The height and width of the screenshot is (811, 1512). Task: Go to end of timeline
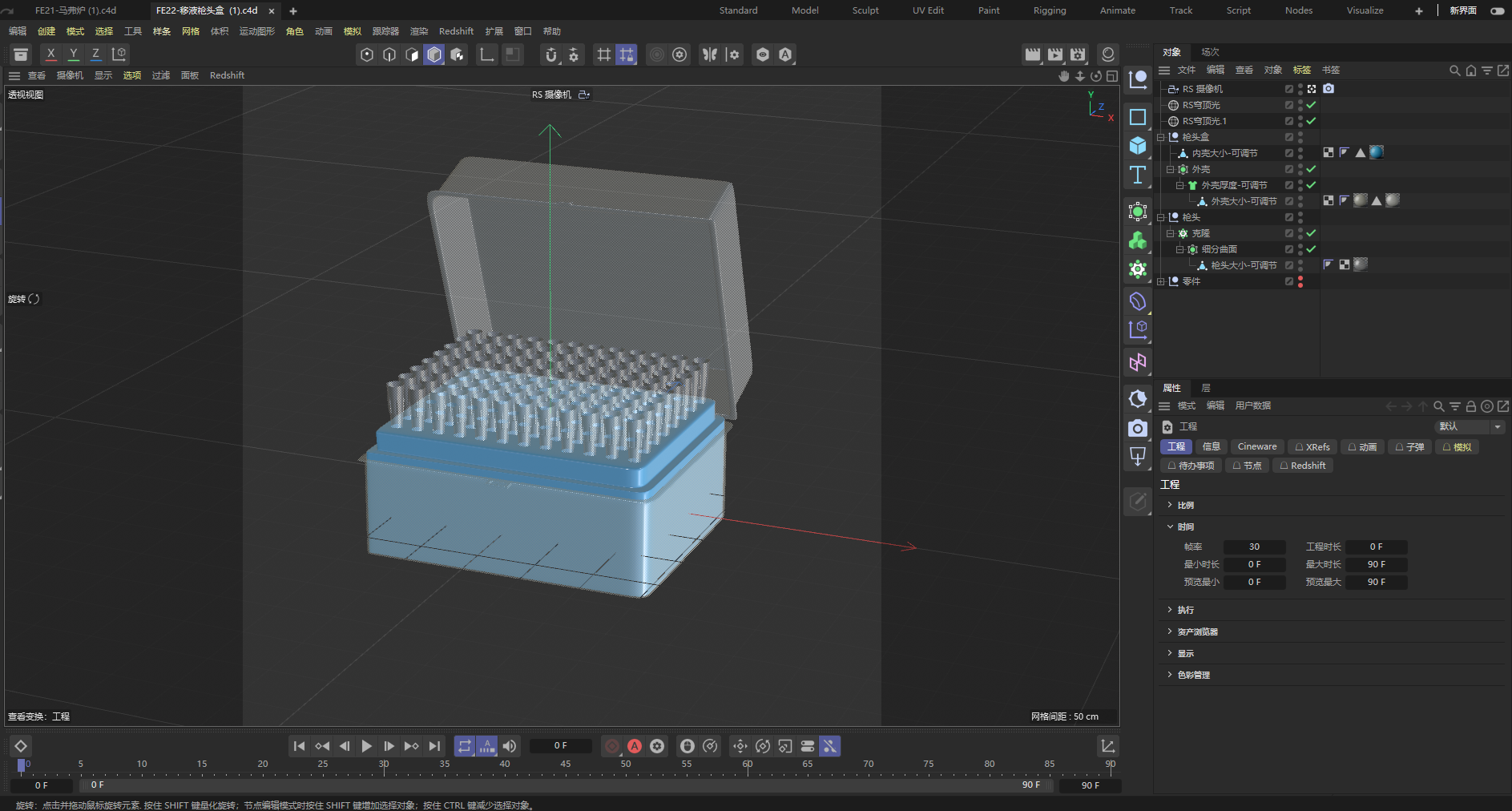point(434,746)
